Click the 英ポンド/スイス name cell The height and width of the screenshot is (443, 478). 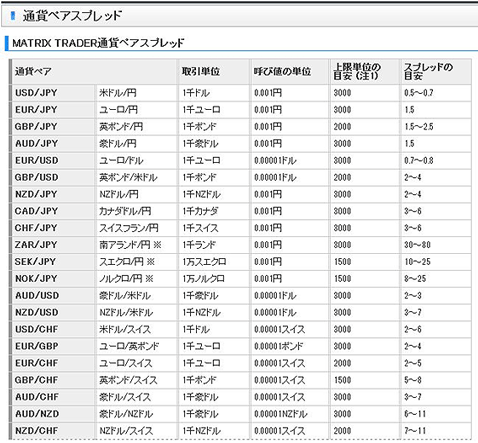click(x=137, y=380)
